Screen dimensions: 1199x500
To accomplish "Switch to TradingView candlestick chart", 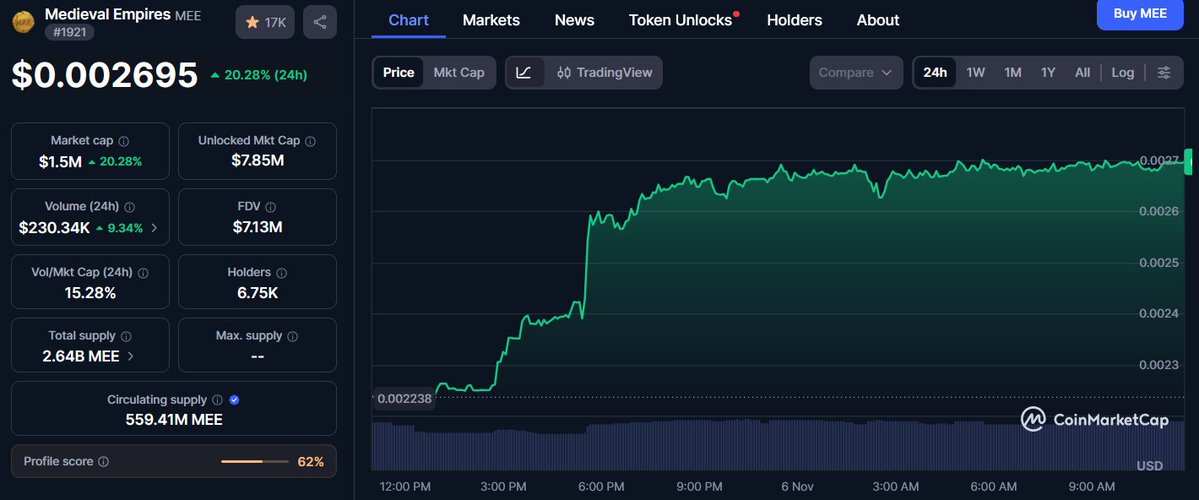I will (604, 72).
